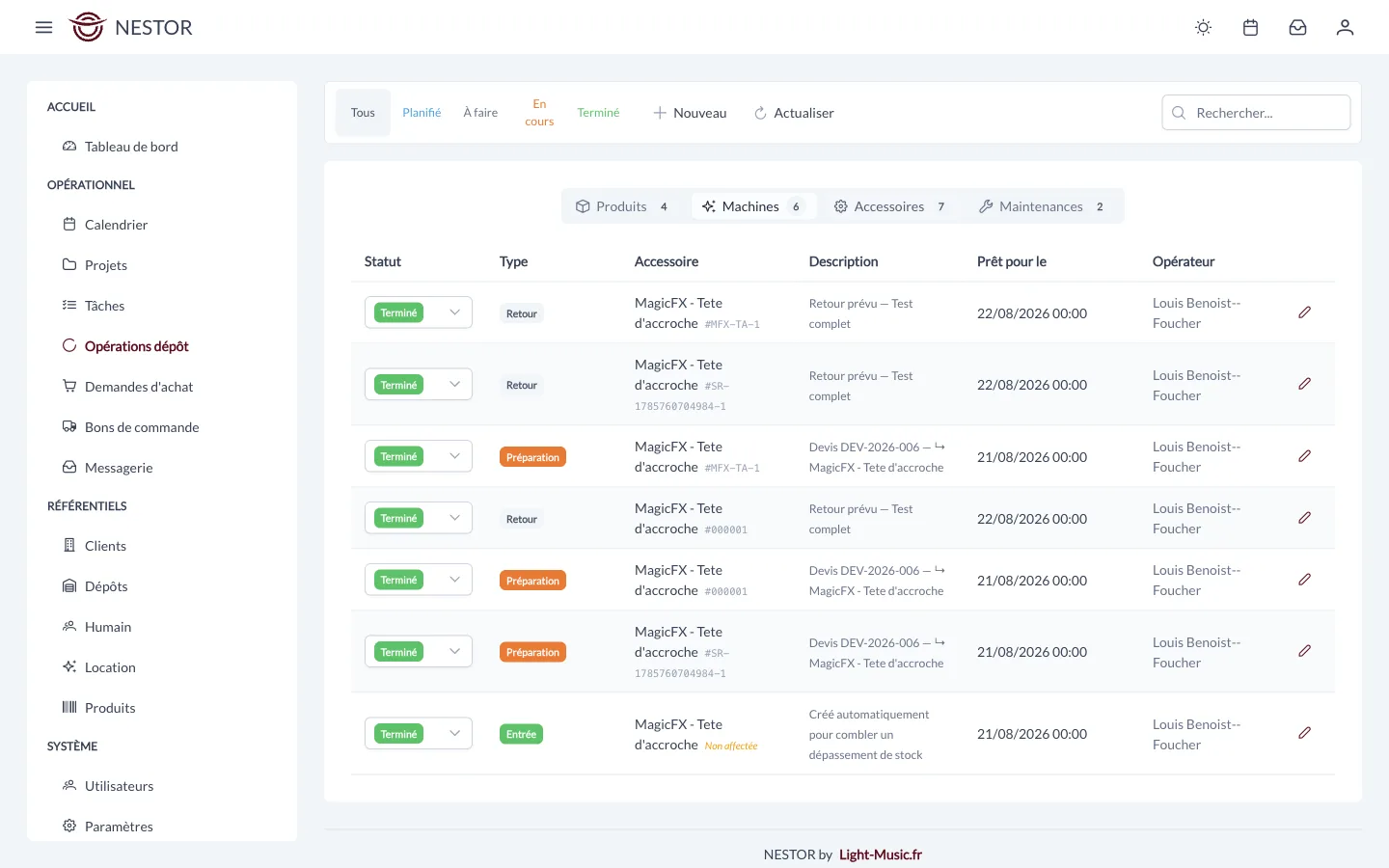This screenshot has height=868, width=1389.
Task: Follow the Light-Music.fr footer link
Action: click(x=881, y=854)
